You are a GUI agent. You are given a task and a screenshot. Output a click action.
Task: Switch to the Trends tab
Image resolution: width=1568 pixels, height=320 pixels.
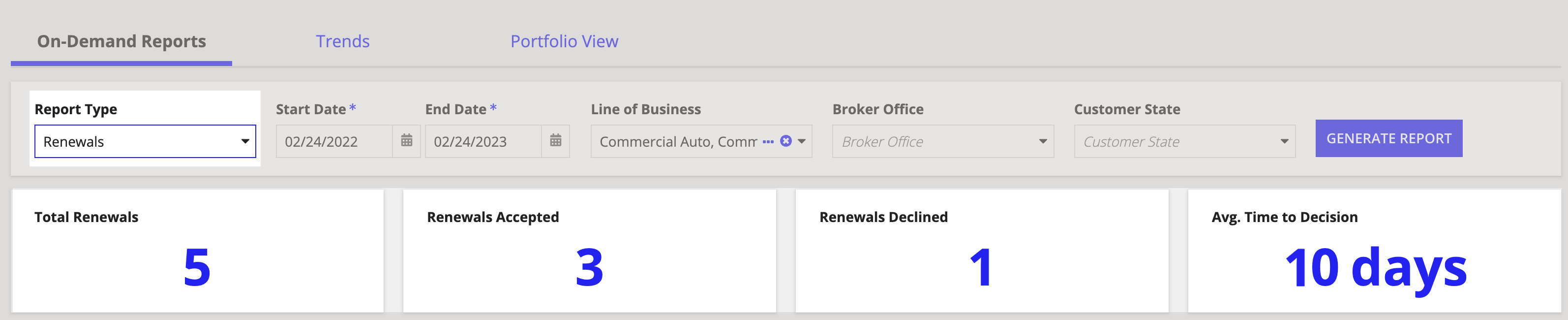[x=343, y=41]
